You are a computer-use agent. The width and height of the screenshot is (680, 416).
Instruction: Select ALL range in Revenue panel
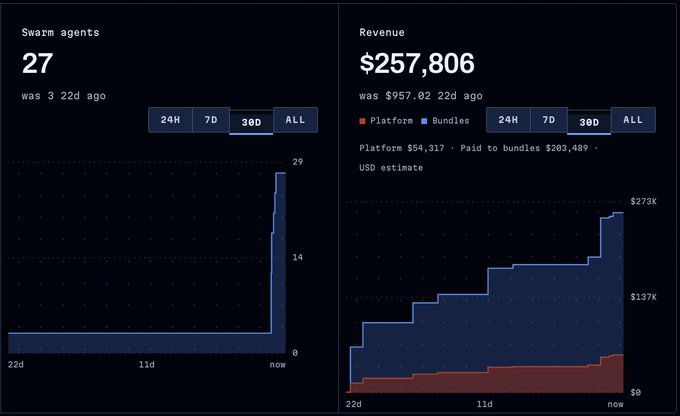tap(633, 120)
